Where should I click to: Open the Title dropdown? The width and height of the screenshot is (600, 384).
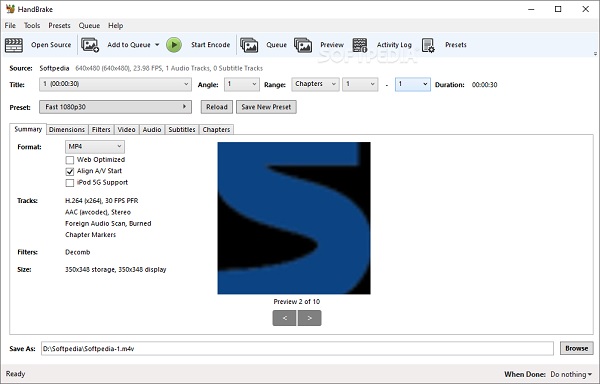[115, 84]
